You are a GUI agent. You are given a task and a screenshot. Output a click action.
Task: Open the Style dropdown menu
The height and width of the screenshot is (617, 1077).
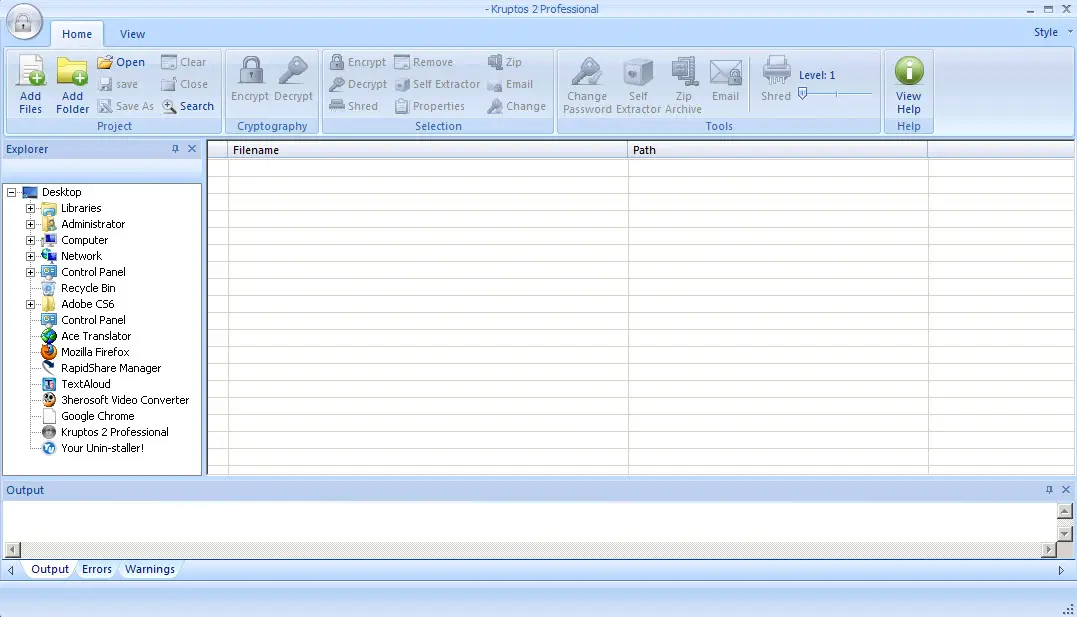(1053, 32)
